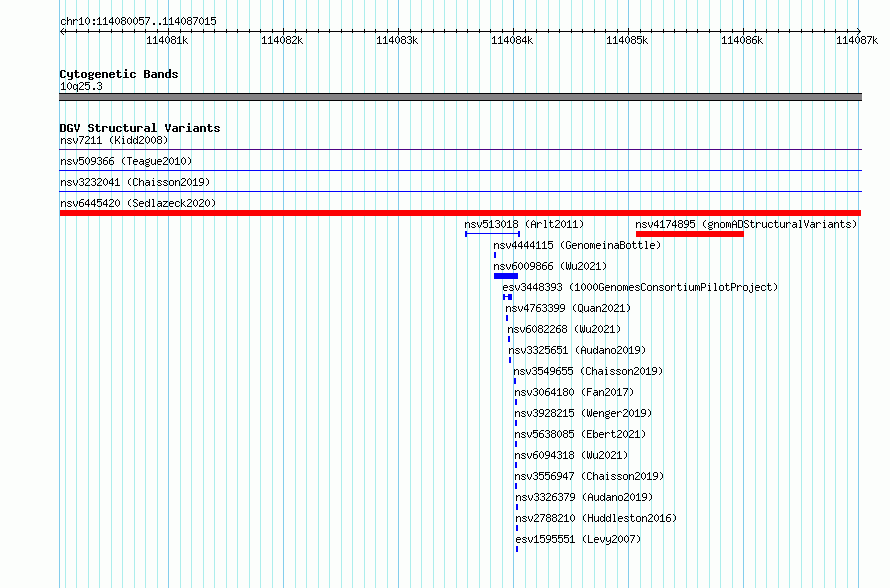
Task: Select nsv6094318 (Wu2021) variant
Action: point(572,455)
